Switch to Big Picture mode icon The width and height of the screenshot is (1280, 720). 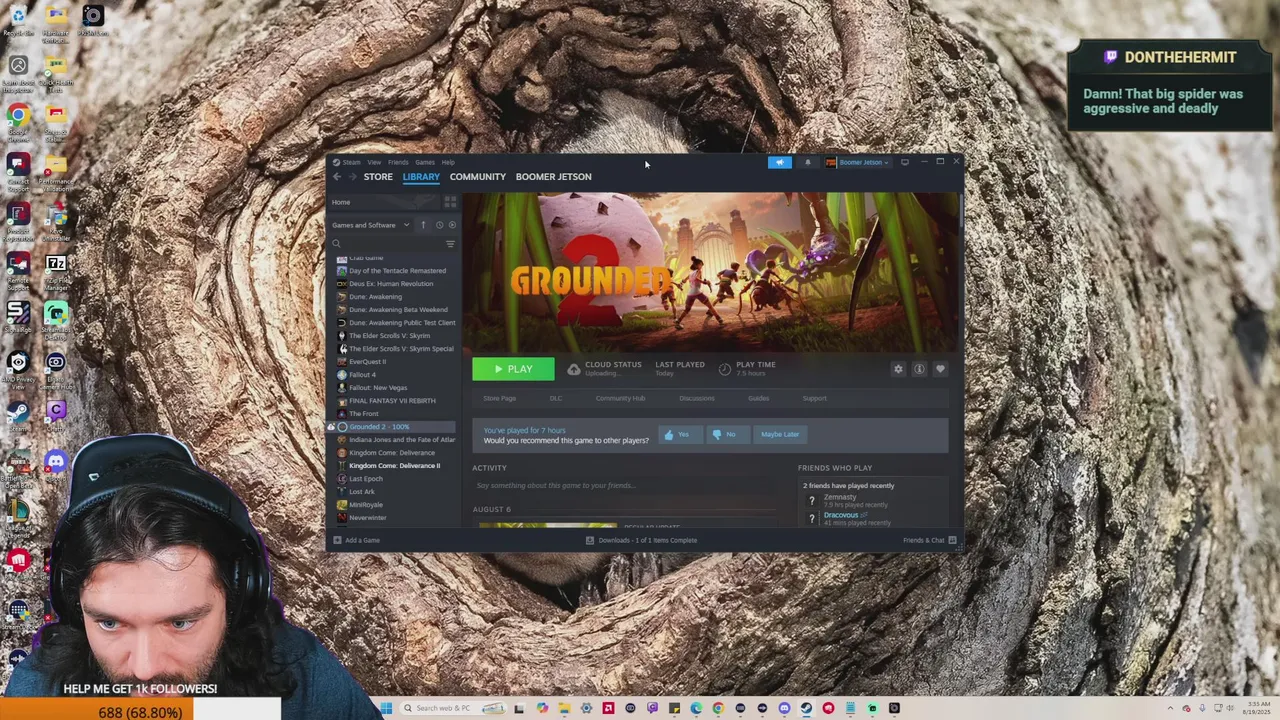pyautogui.click(x=905, y=162)
